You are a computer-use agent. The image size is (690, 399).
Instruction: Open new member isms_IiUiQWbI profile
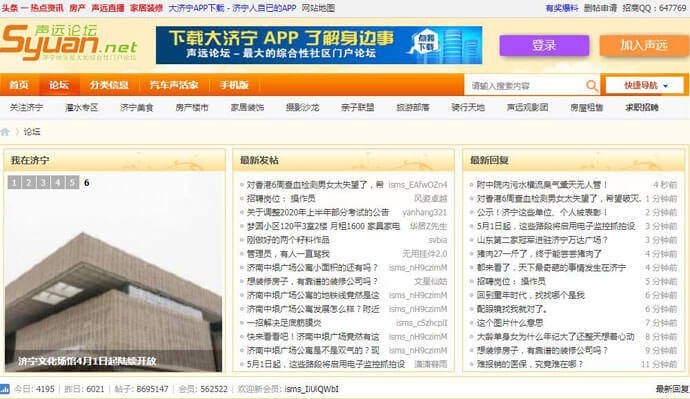[311, 389]
